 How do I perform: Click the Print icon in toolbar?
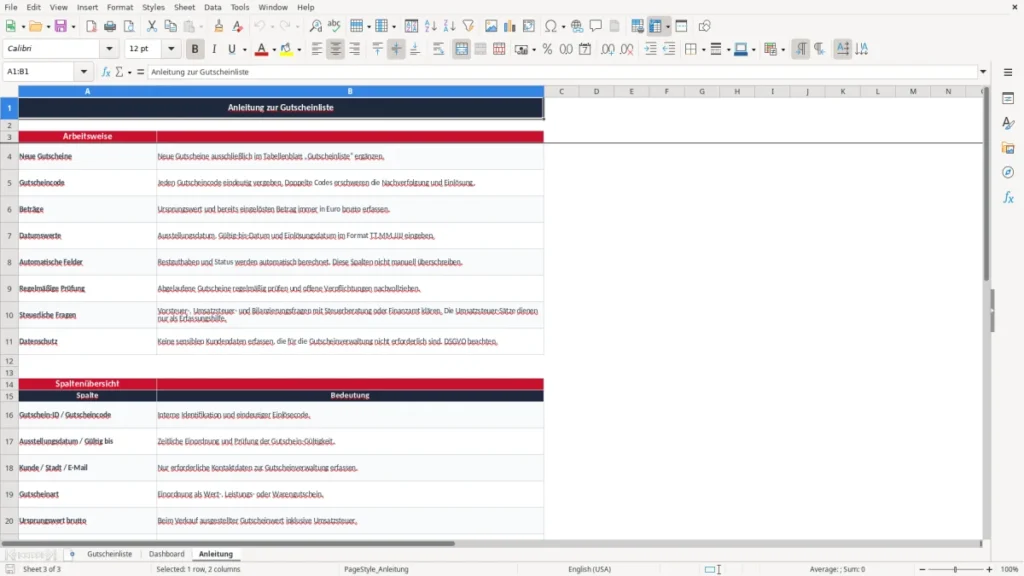[x=110, y=26]
